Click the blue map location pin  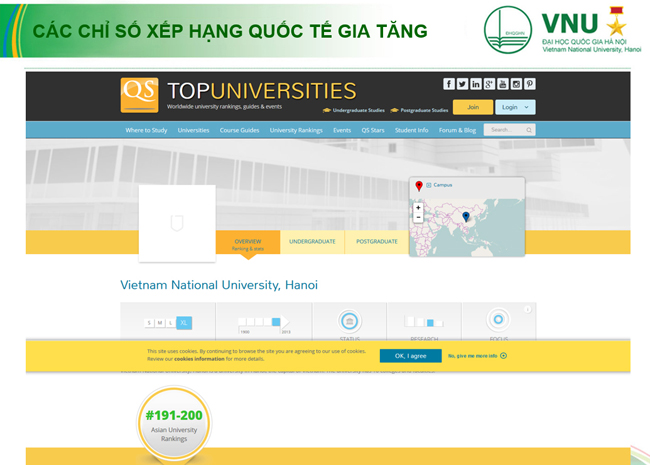point(465,216)
